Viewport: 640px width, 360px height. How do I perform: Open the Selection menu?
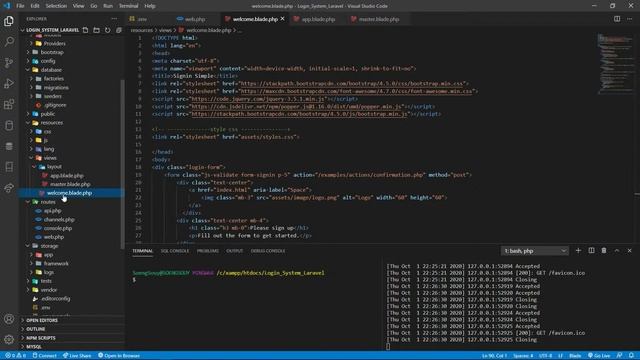(56, 6)
